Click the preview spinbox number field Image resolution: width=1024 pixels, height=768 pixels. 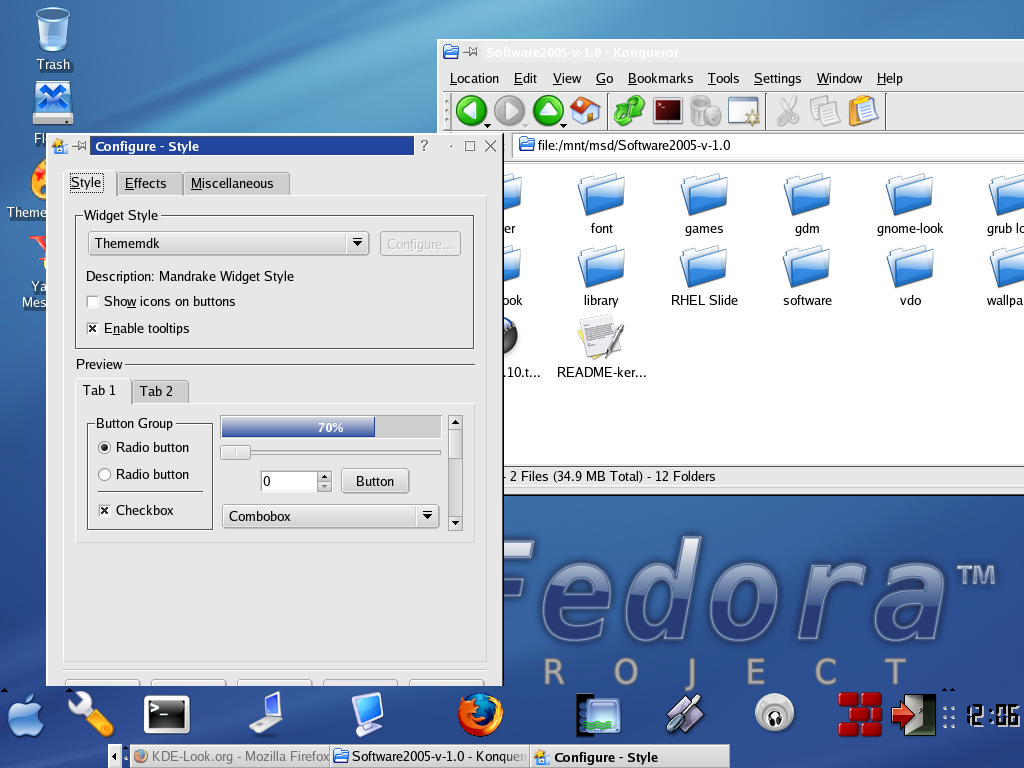click(289, 481)
